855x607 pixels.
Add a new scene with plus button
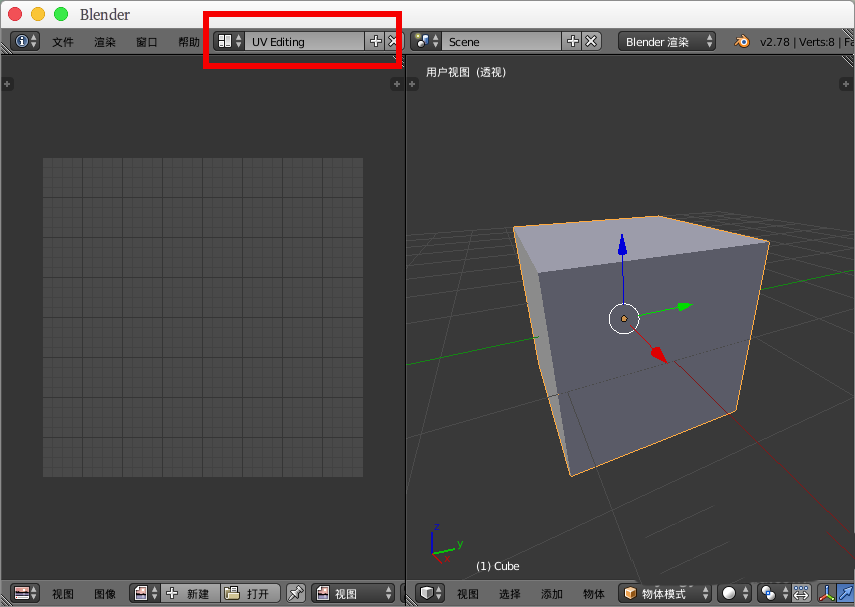pos(573,41)
